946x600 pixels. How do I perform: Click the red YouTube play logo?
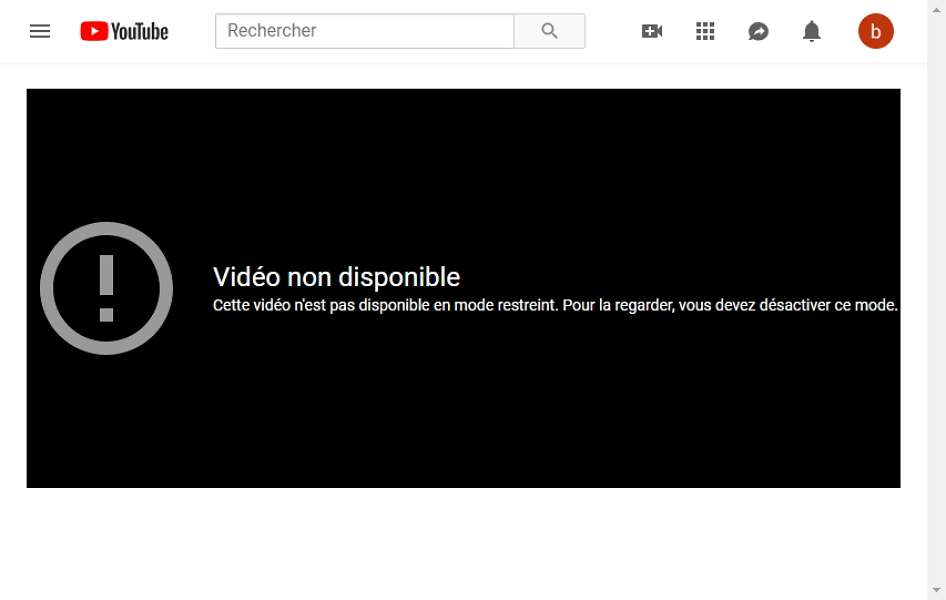tap(94, 31)
